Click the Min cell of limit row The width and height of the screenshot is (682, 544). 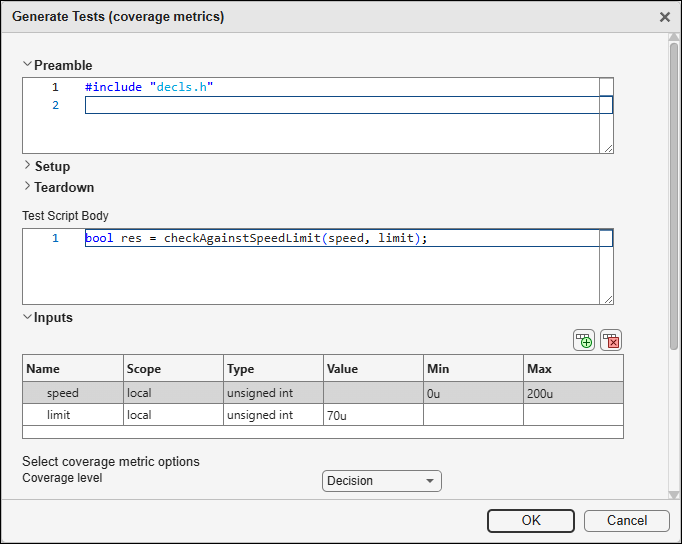click(x=474, y=415)
